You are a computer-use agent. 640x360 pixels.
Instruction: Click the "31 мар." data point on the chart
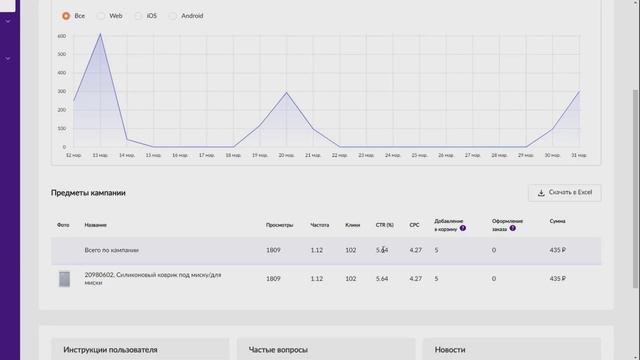579,91
